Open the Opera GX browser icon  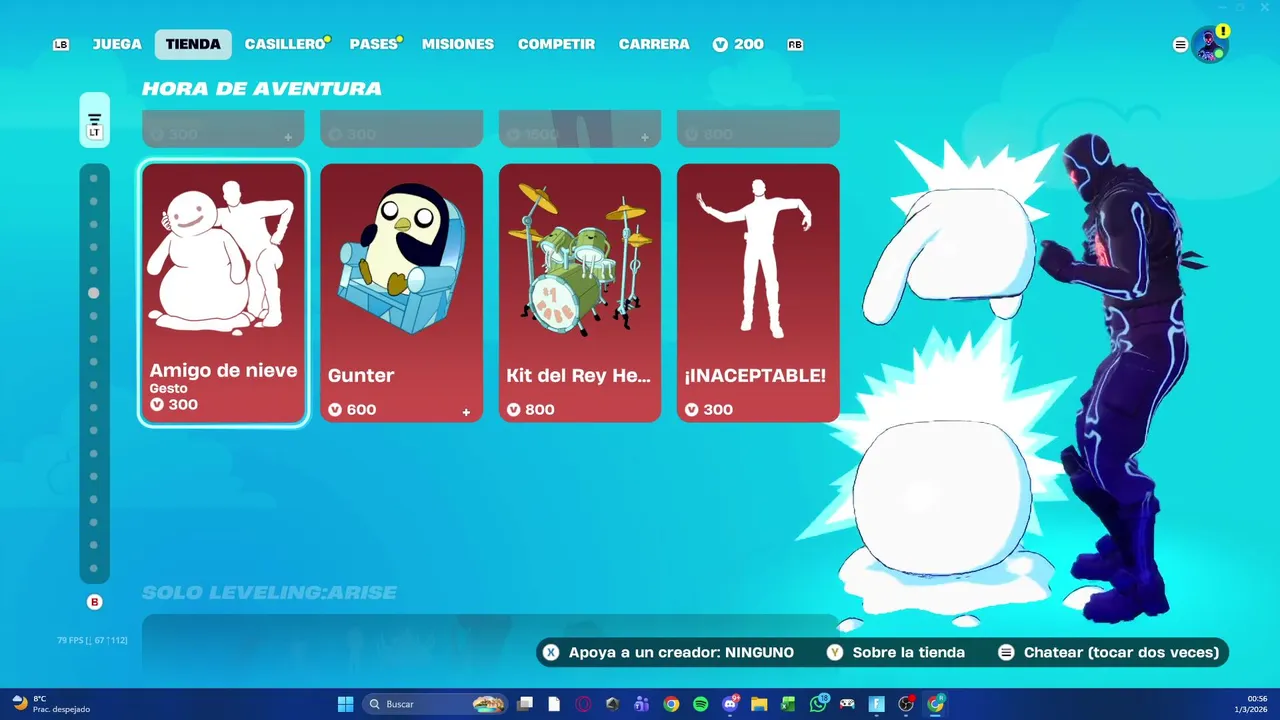[x=583, y=704]
